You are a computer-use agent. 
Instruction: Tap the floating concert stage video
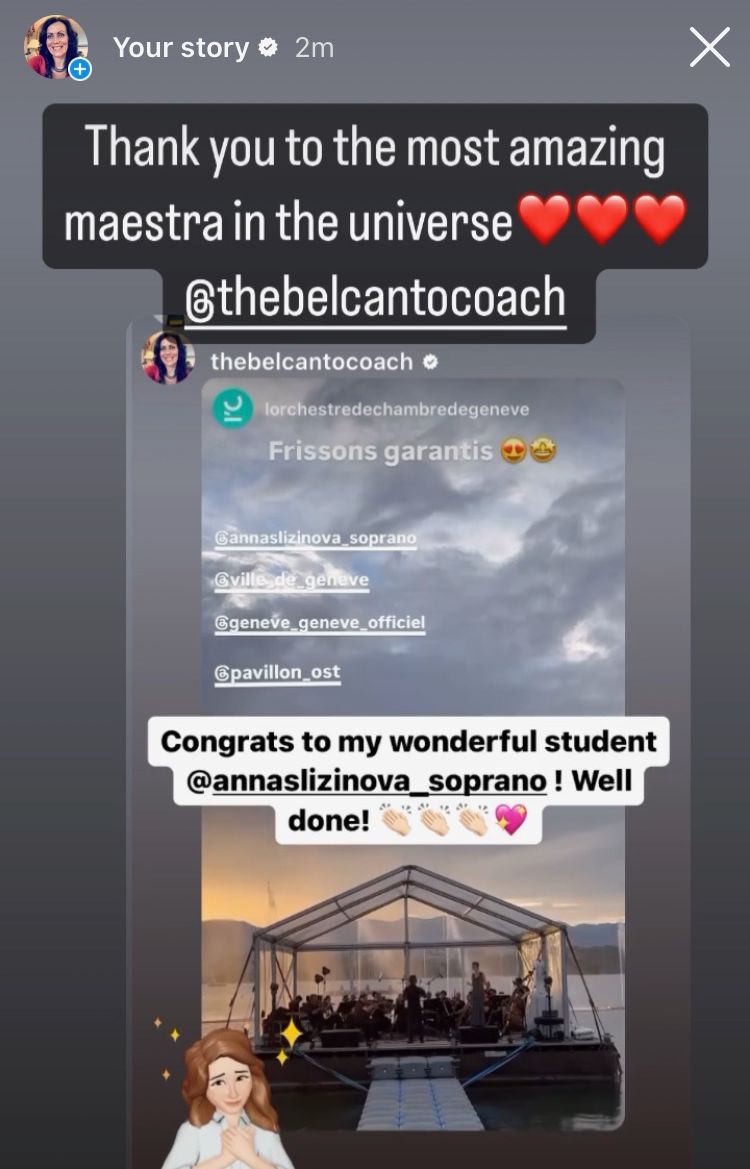click(x=413, y=986)
